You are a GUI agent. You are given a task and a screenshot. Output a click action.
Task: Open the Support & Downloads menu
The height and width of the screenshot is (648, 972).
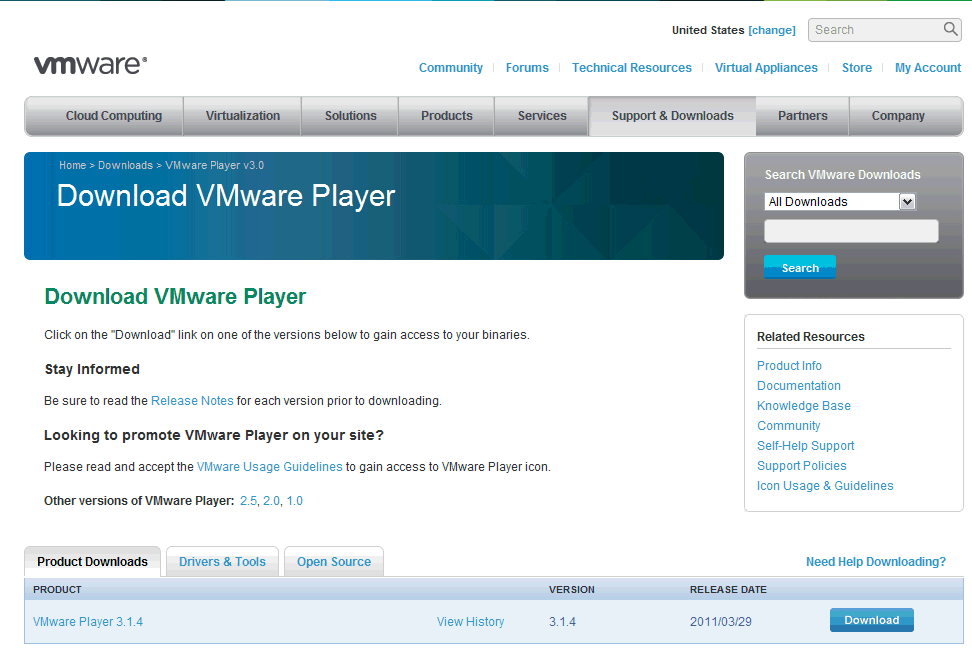[x=672, y=116]
